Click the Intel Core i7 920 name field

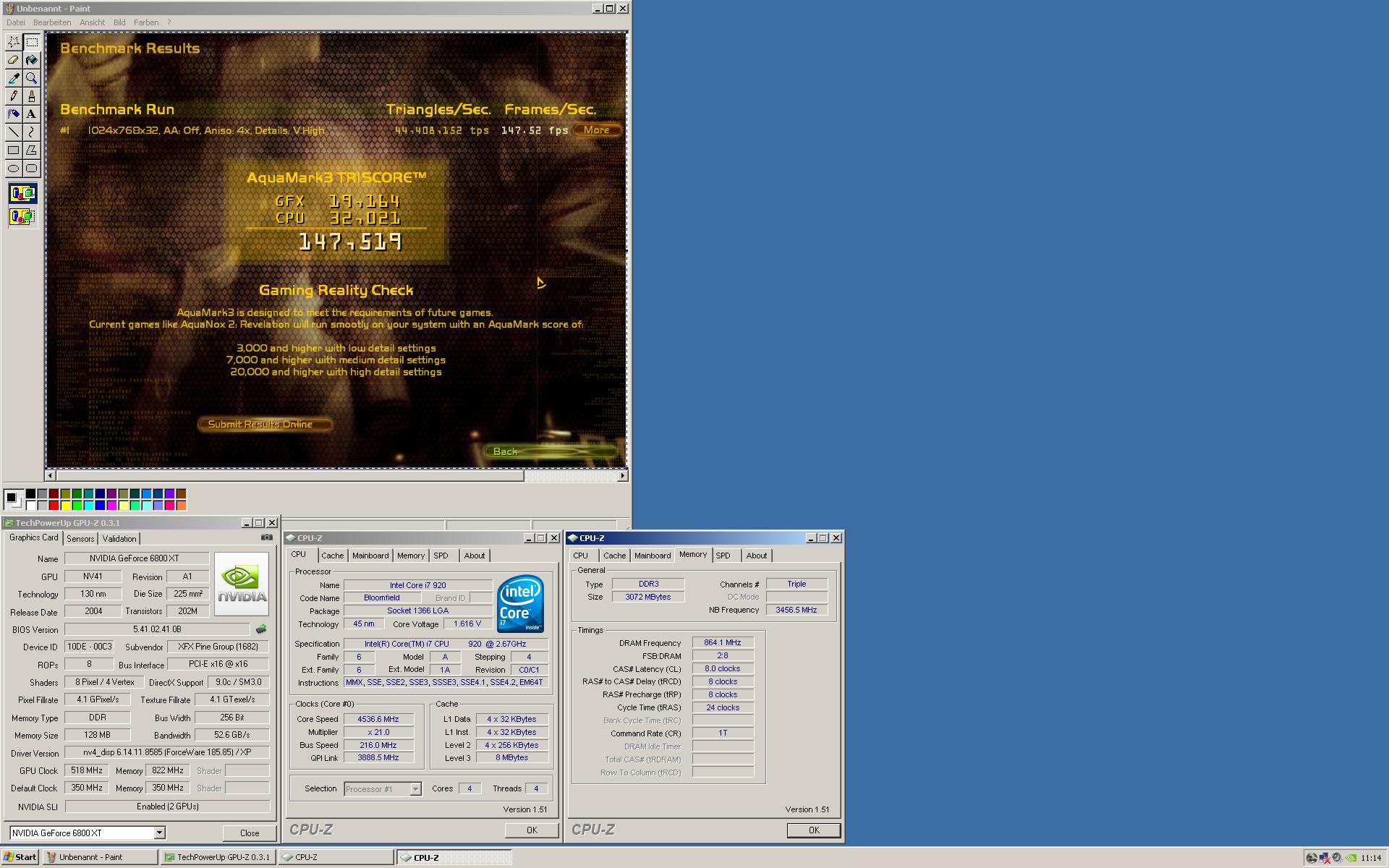[x=418, y=585]
